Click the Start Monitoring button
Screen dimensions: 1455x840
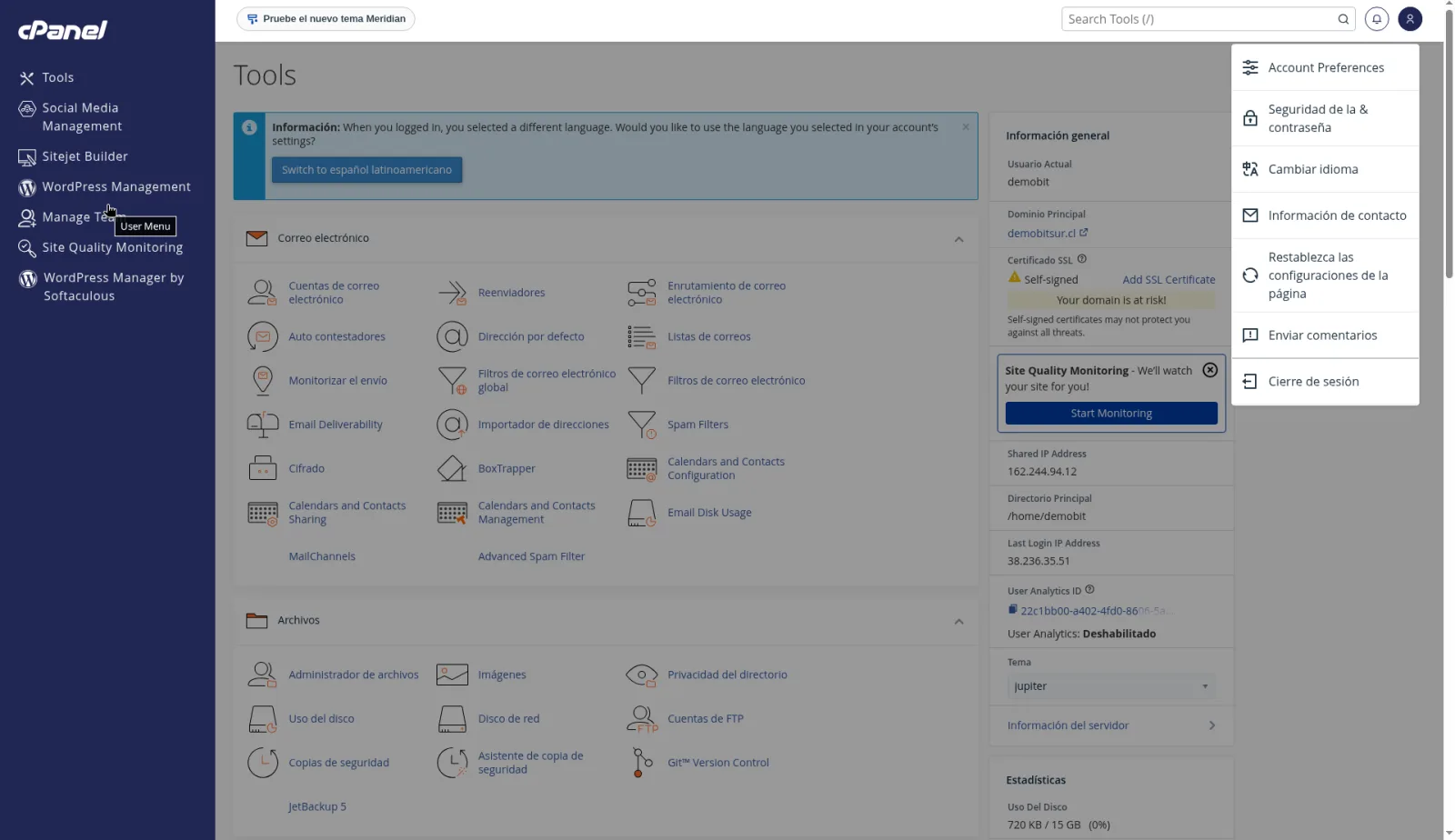point(1111,414)
